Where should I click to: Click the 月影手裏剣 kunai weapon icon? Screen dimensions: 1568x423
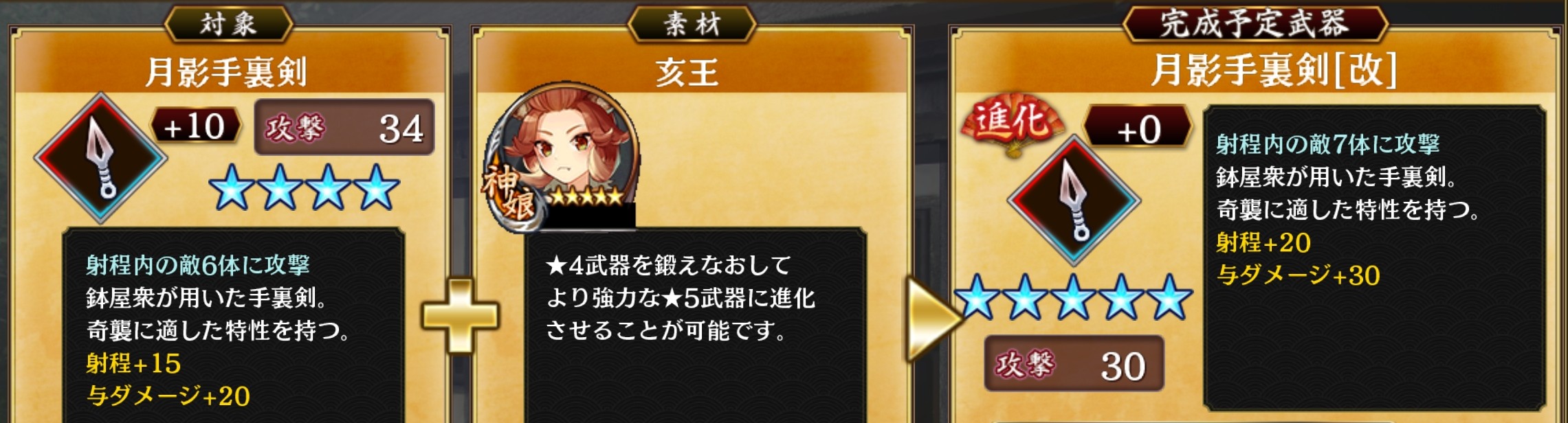point(100,157)
